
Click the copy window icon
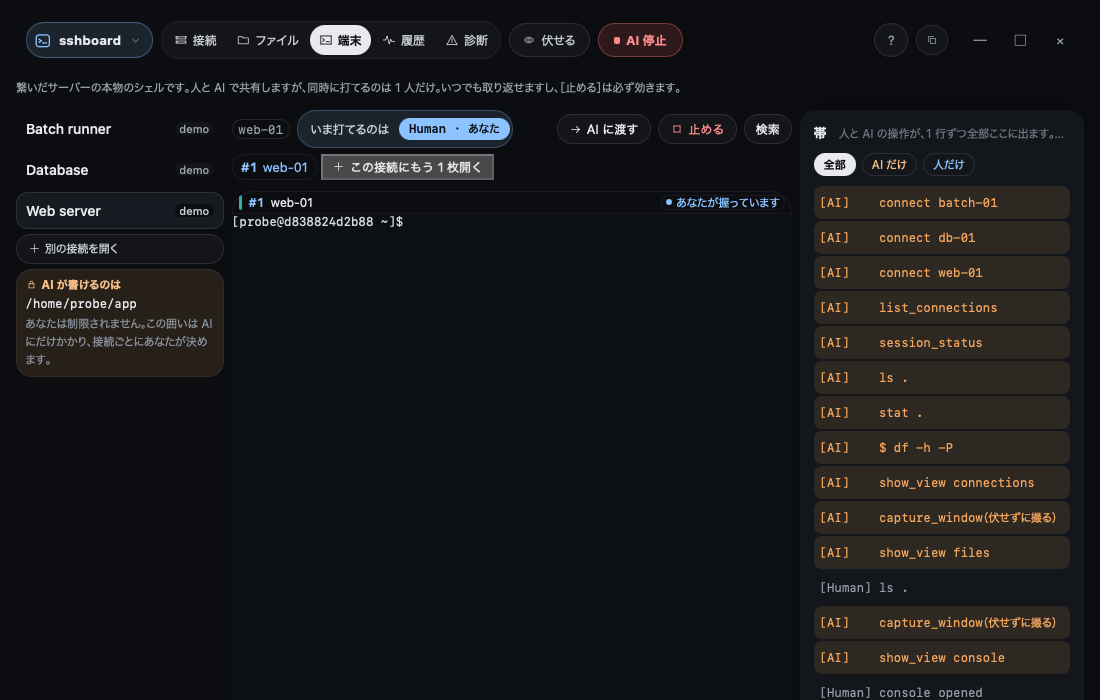click(x=932, y=41)
